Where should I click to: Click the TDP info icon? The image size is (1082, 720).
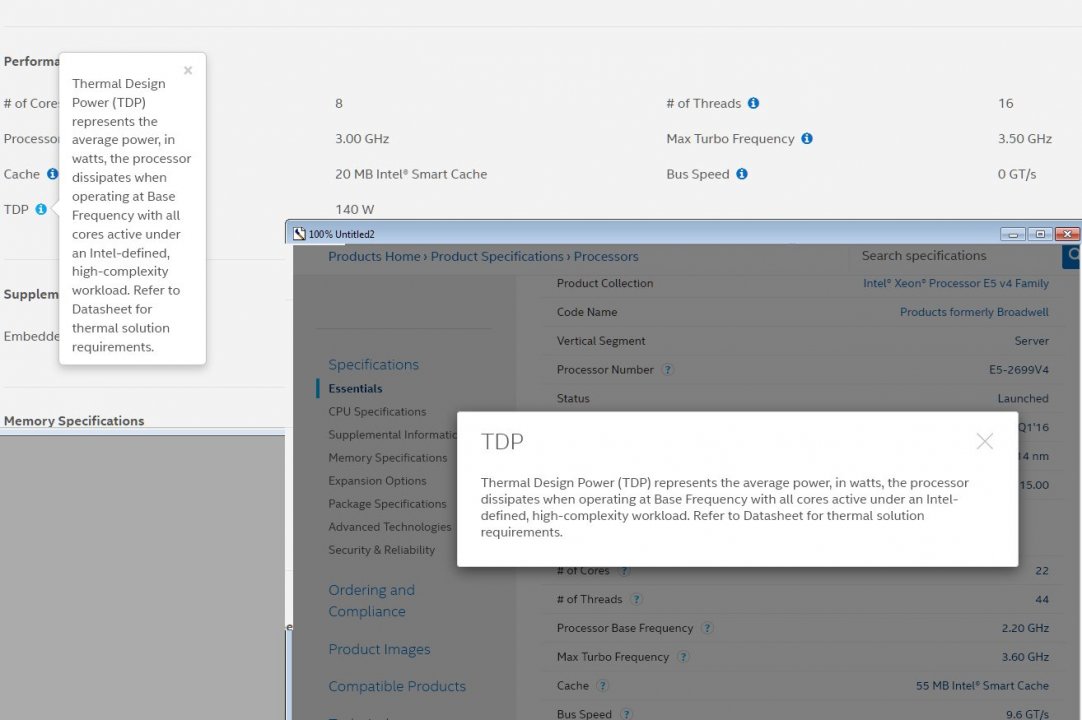pyautogui.click(x=41, y=209)
